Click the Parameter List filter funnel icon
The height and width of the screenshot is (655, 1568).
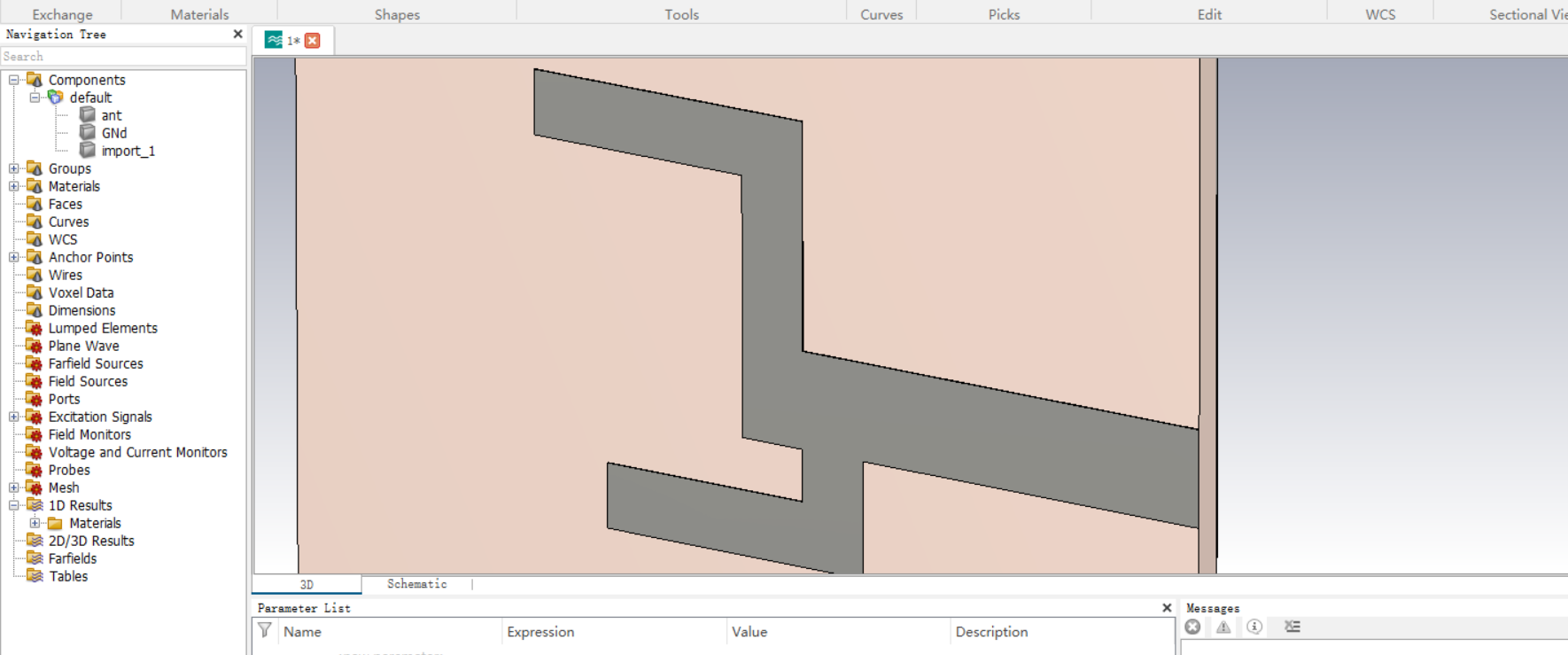(x=264, y=630)
